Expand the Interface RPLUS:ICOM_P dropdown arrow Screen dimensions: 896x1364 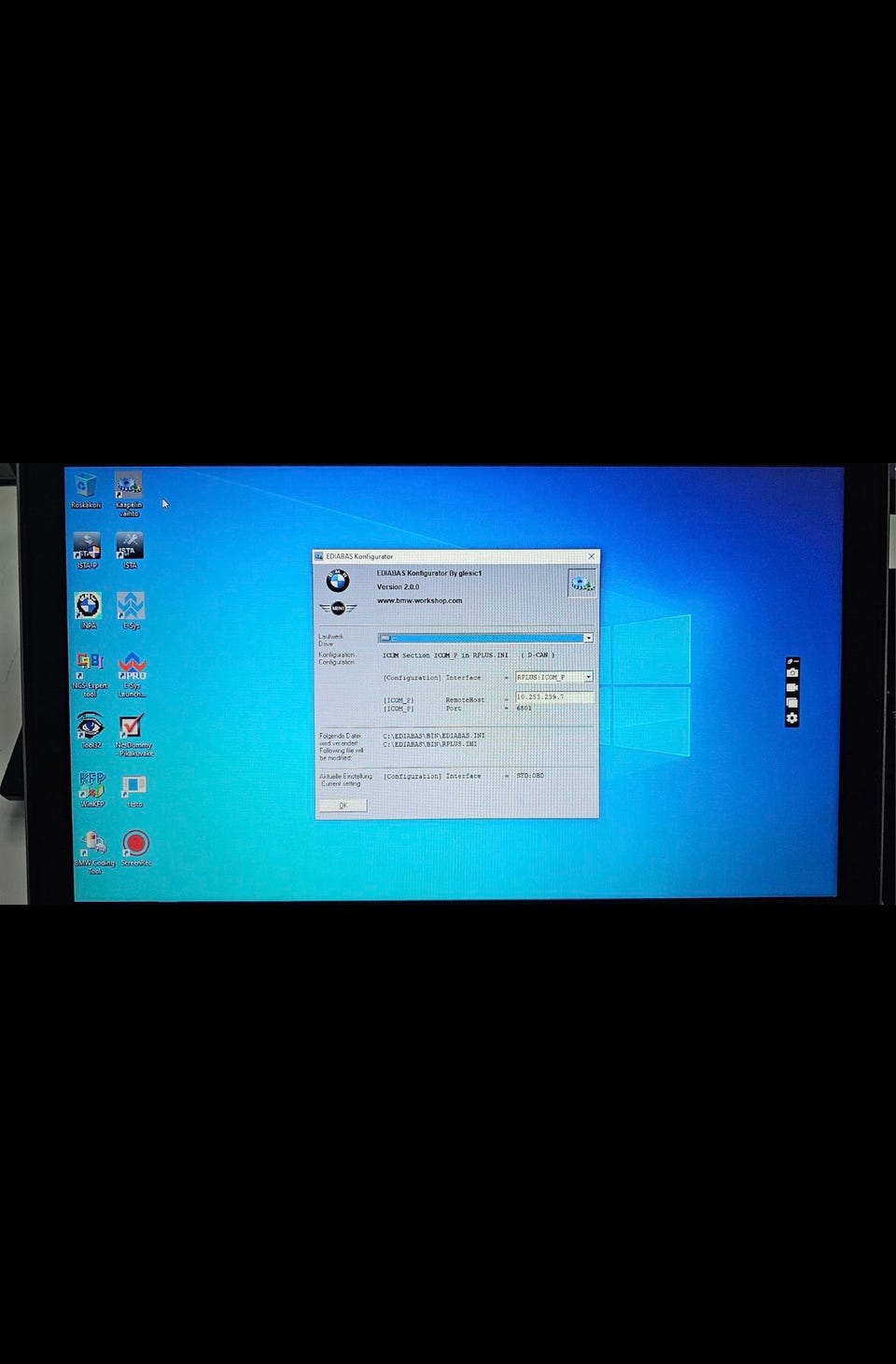[588, 677]
